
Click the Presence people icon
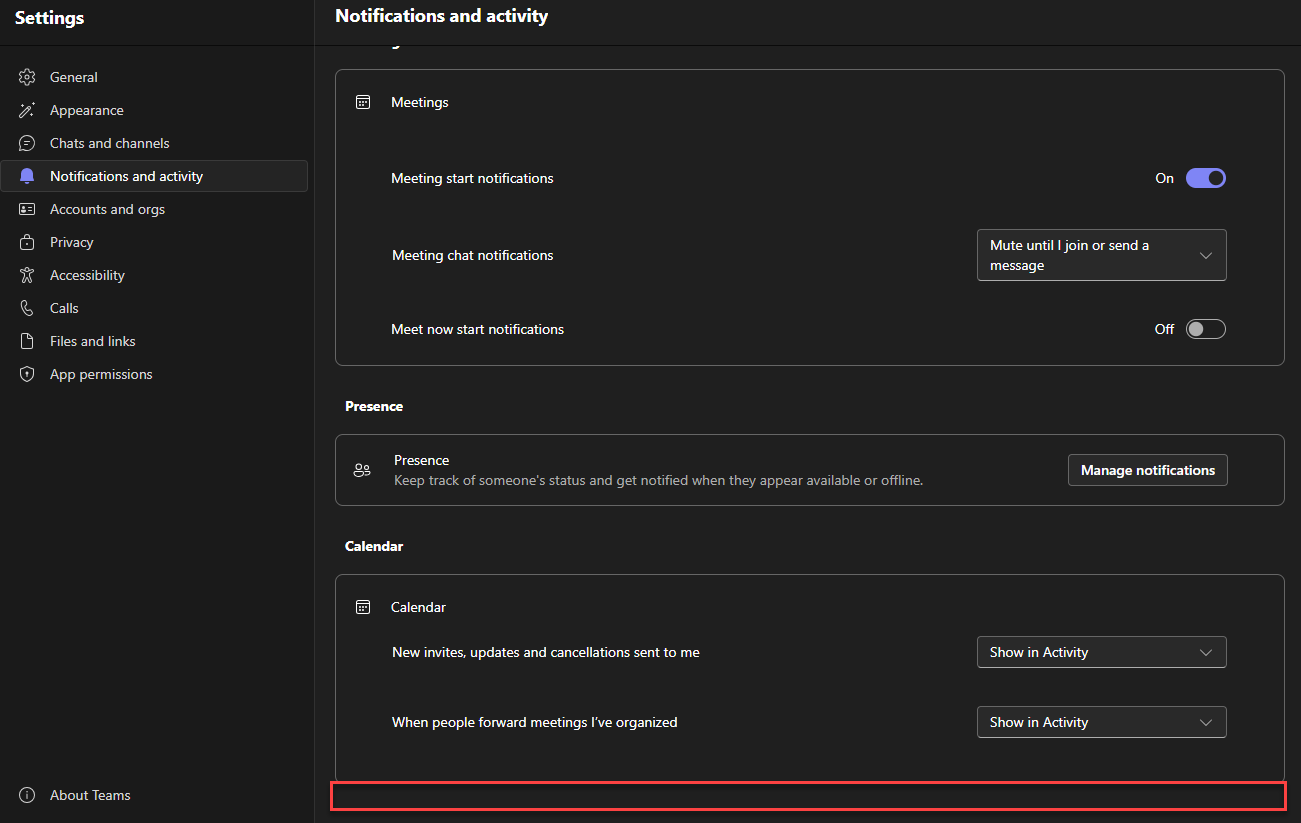[362, 469]
